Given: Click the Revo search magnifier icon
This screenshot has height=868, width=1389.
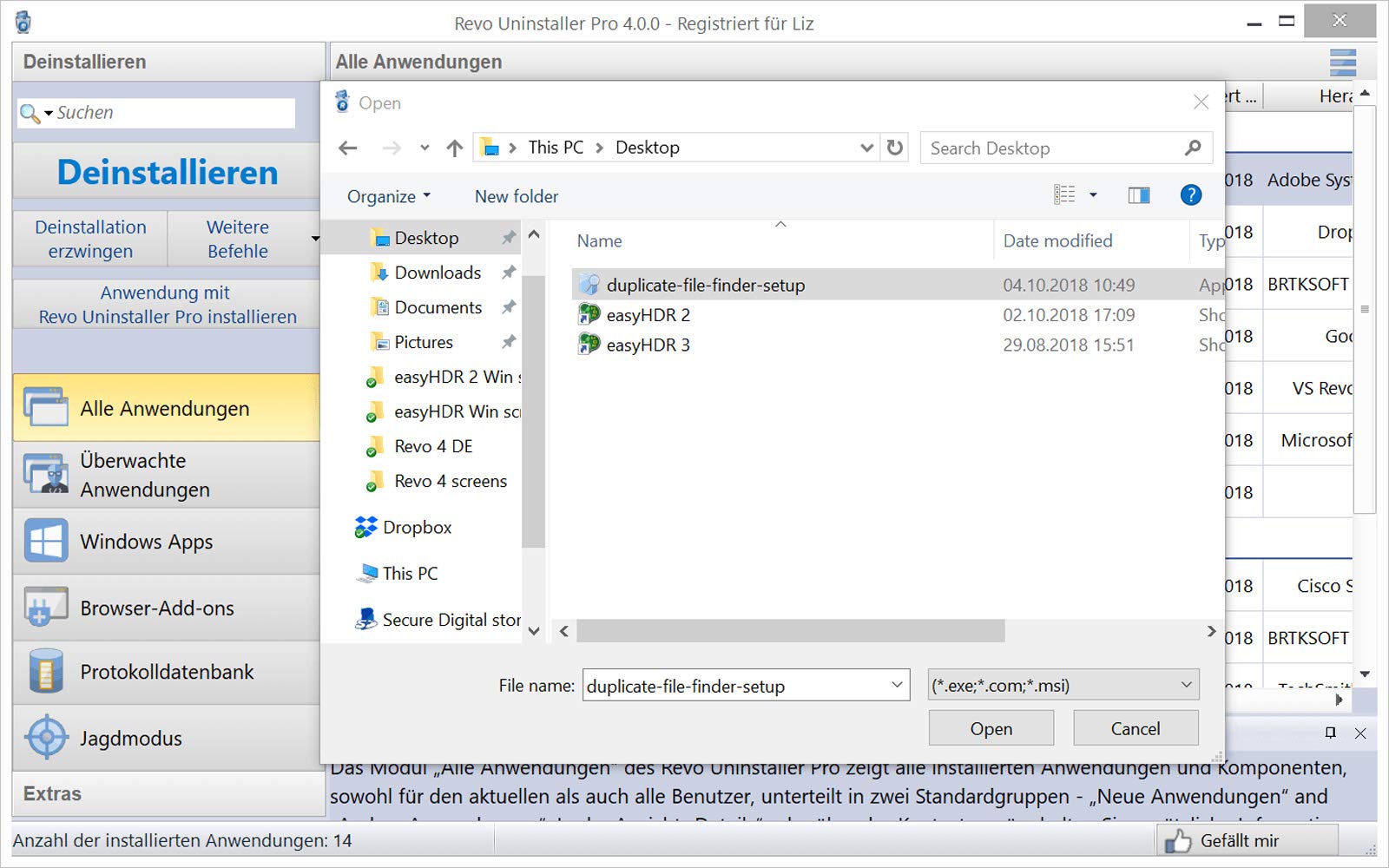Looking at the screenshot, I should (30, 113).
